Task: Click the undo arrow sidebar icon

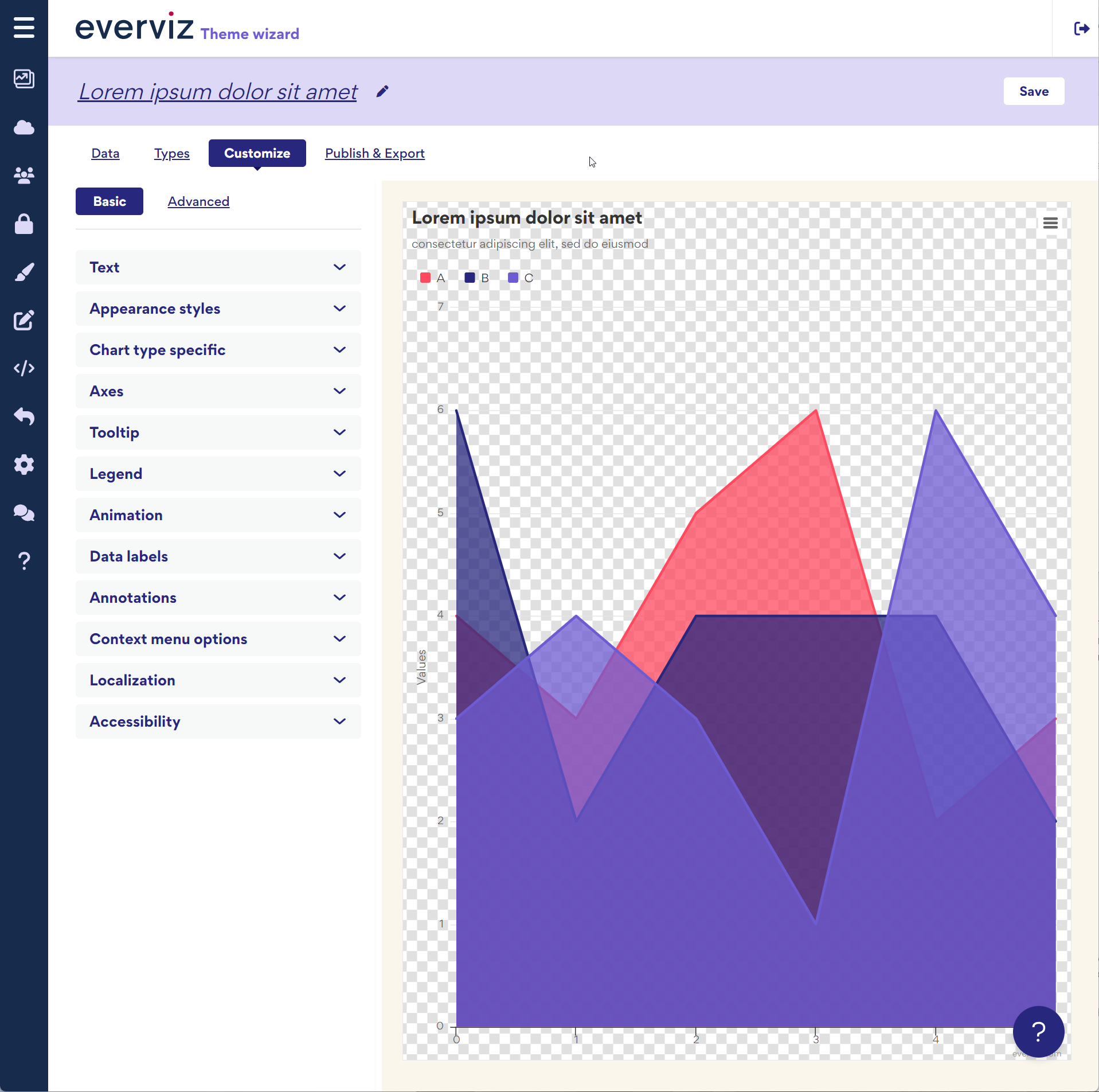Action: [x=24, y=416]
